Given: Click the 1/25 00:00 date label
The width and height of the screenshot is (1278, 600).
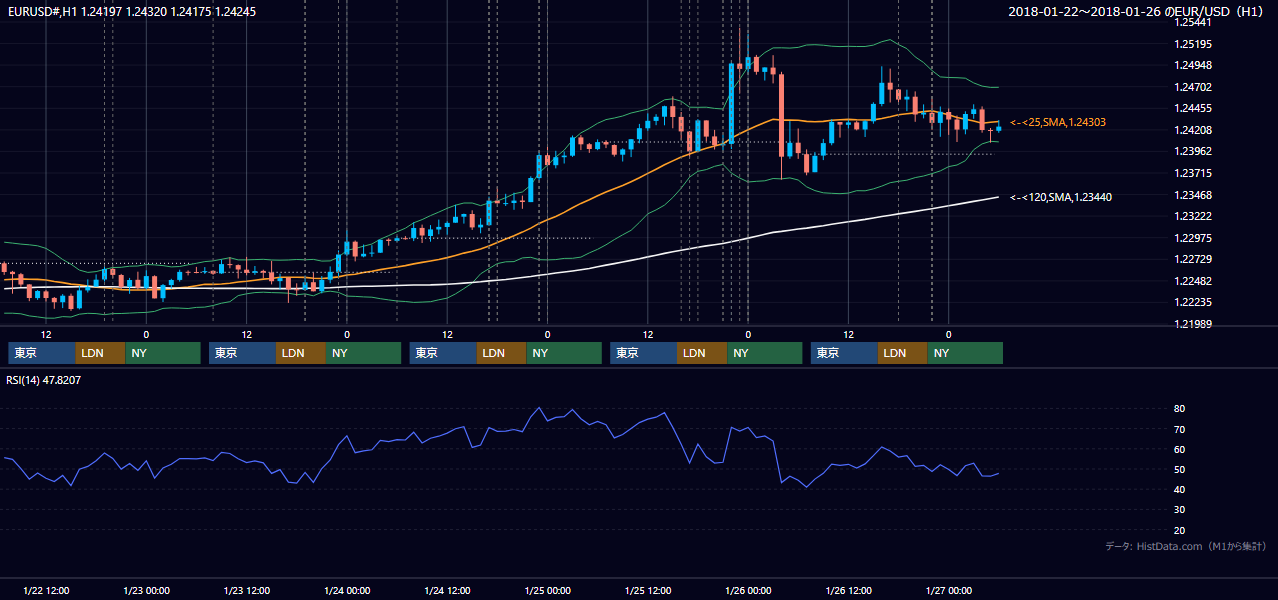Looking at the screenshot, I should point(548,590).
